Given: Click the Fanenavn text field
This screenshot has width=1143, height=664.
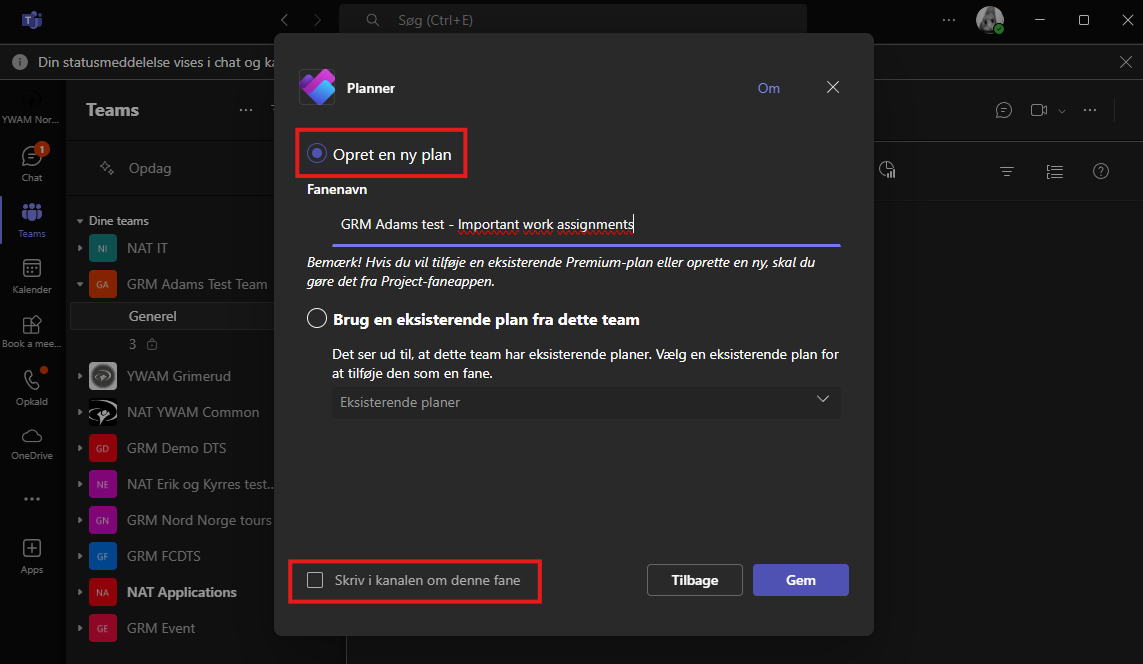Looking at the screenshot, I should tap(586, 224).
